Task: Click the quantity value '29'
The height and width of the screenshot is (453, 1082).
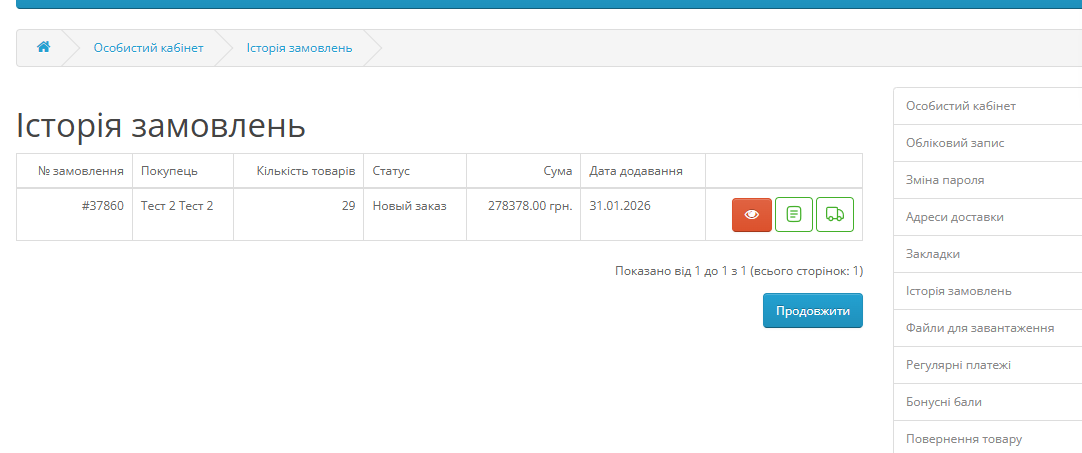Action: (348, 206)
